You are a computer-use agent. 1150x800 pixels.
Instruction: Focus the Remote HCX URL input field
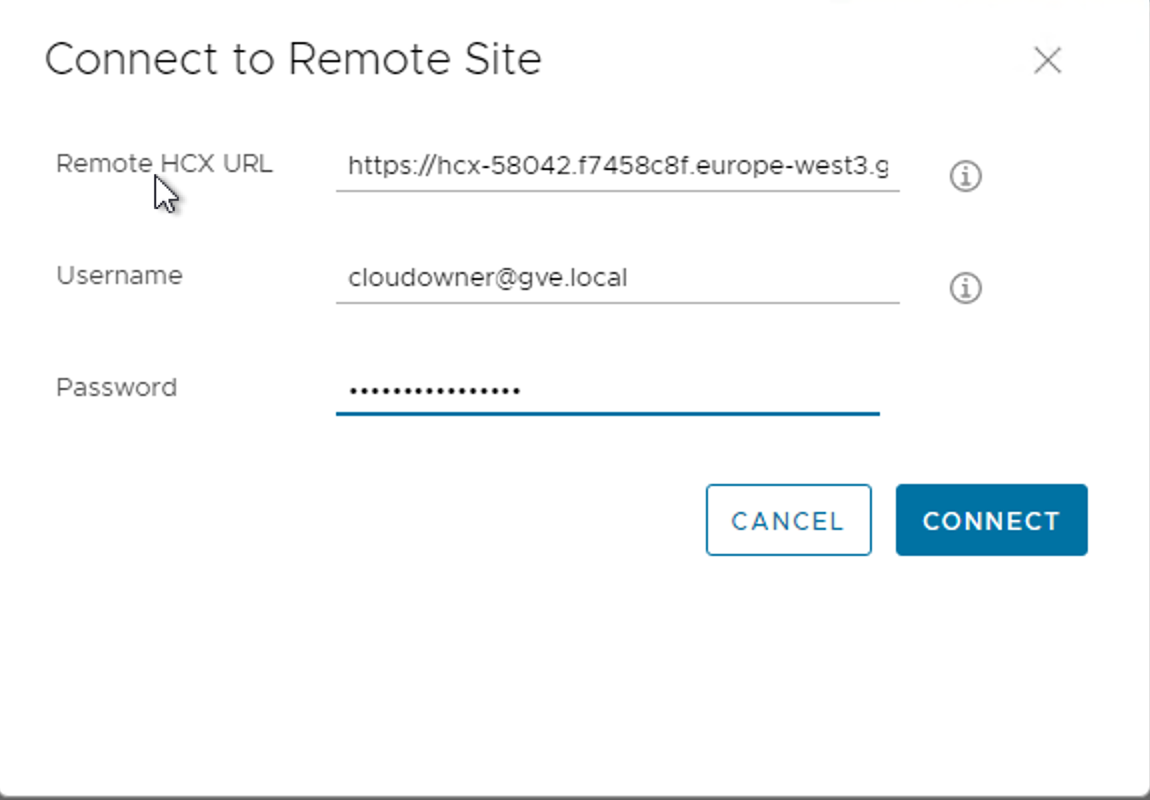click(x=617, y=166)
